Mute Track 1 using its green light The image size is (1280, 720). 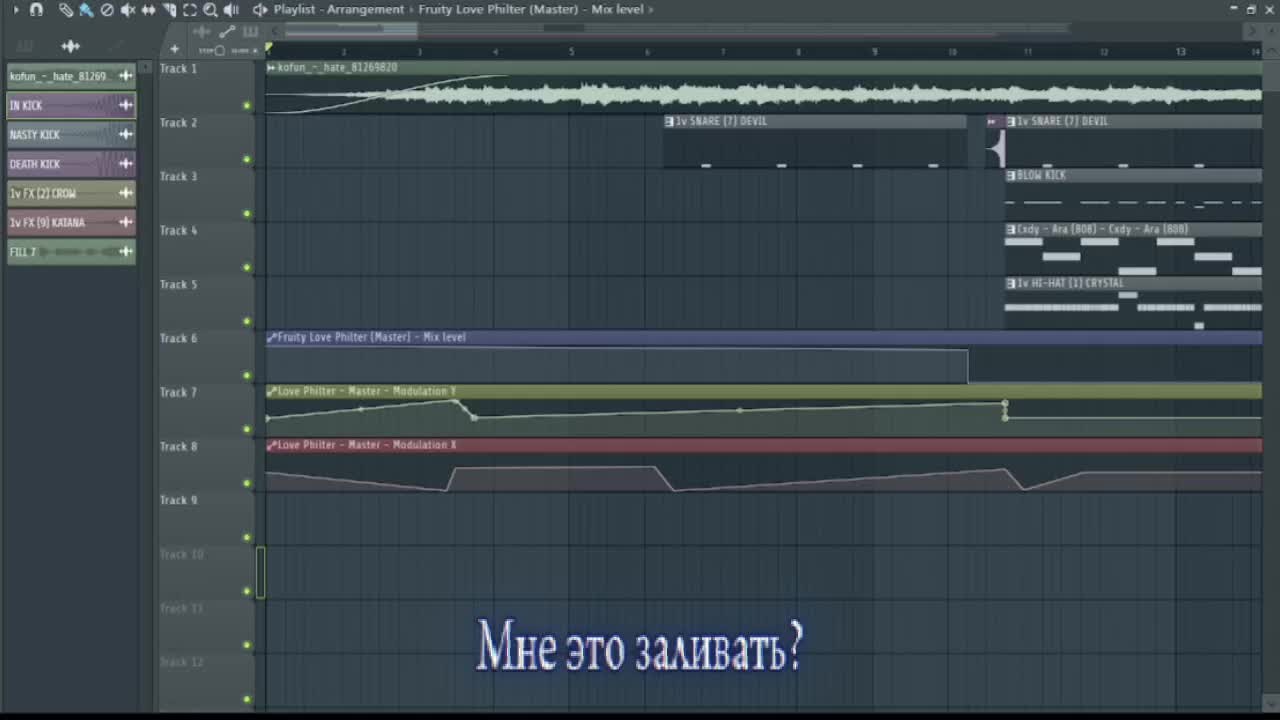[x=247, y=105]
